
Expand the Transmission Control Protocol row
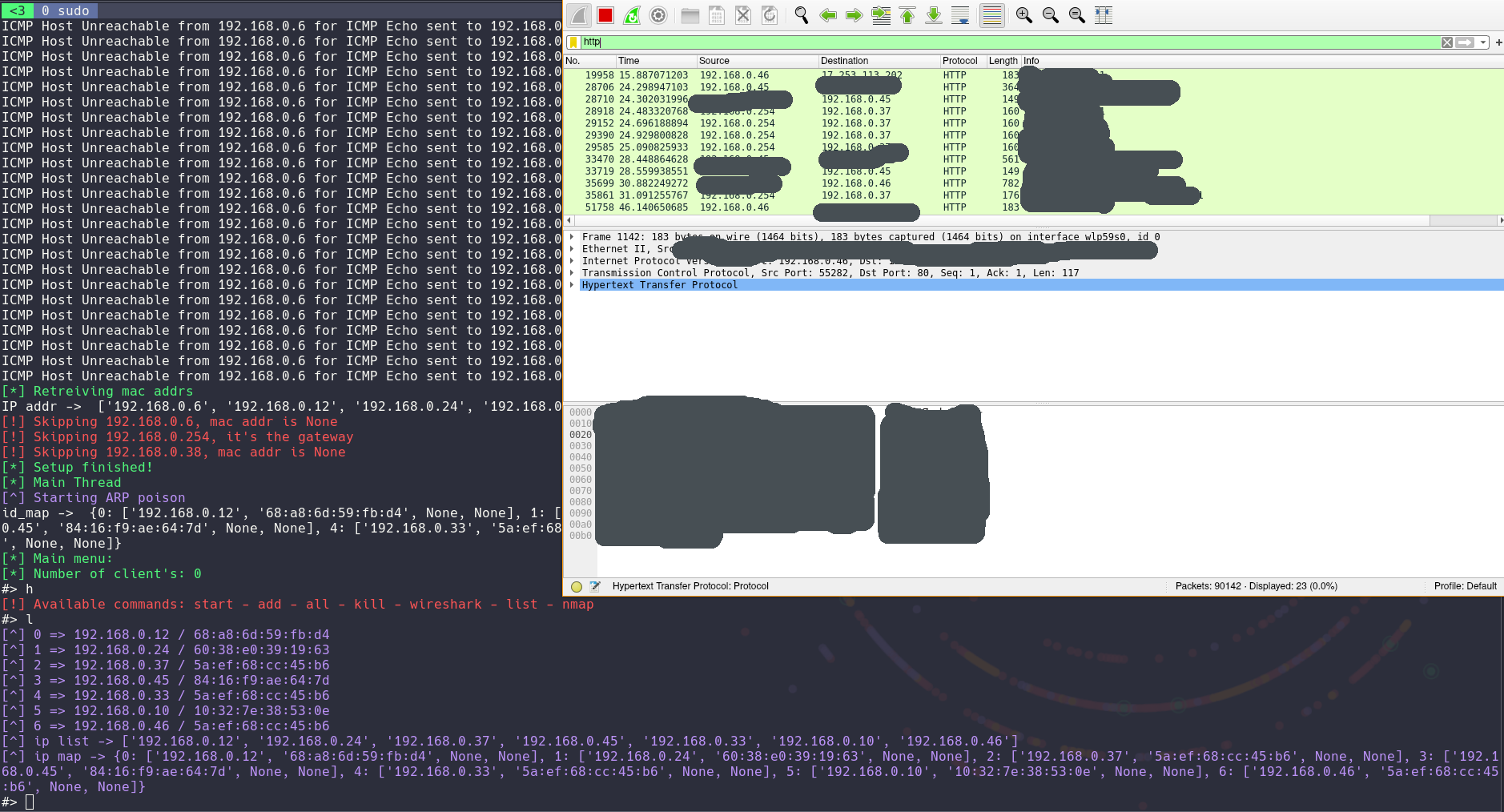point(572,273)
